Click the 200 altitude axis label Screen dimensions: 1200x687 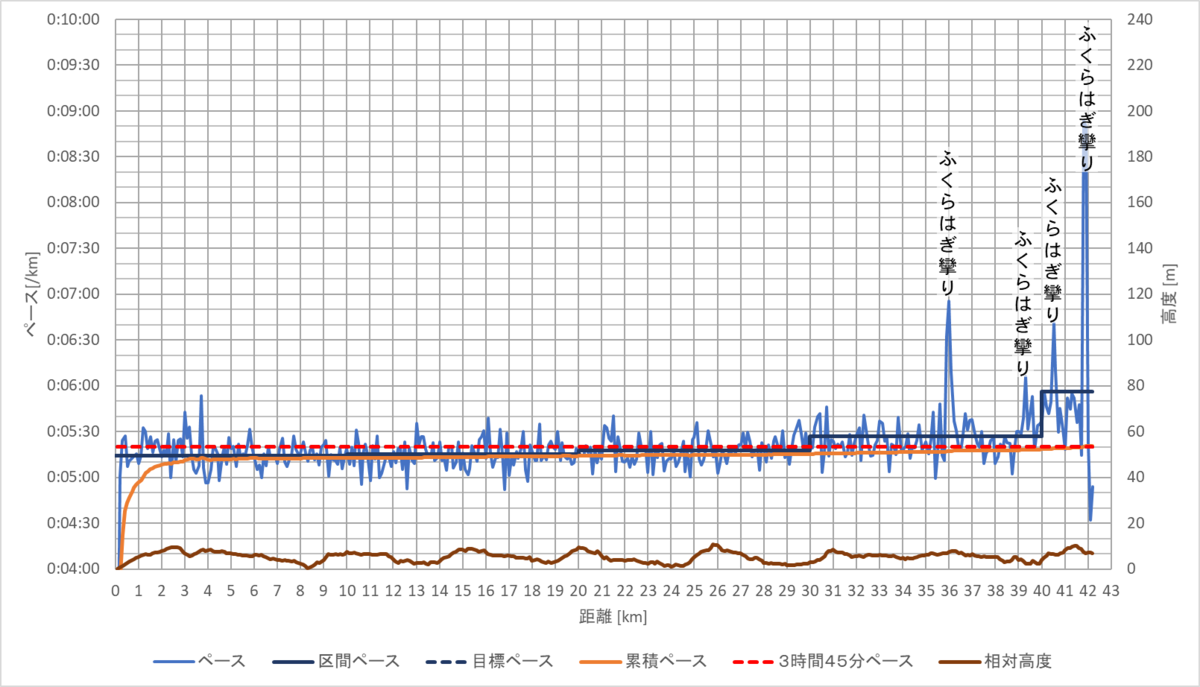pyautogui.click(x=1138, y=111)
